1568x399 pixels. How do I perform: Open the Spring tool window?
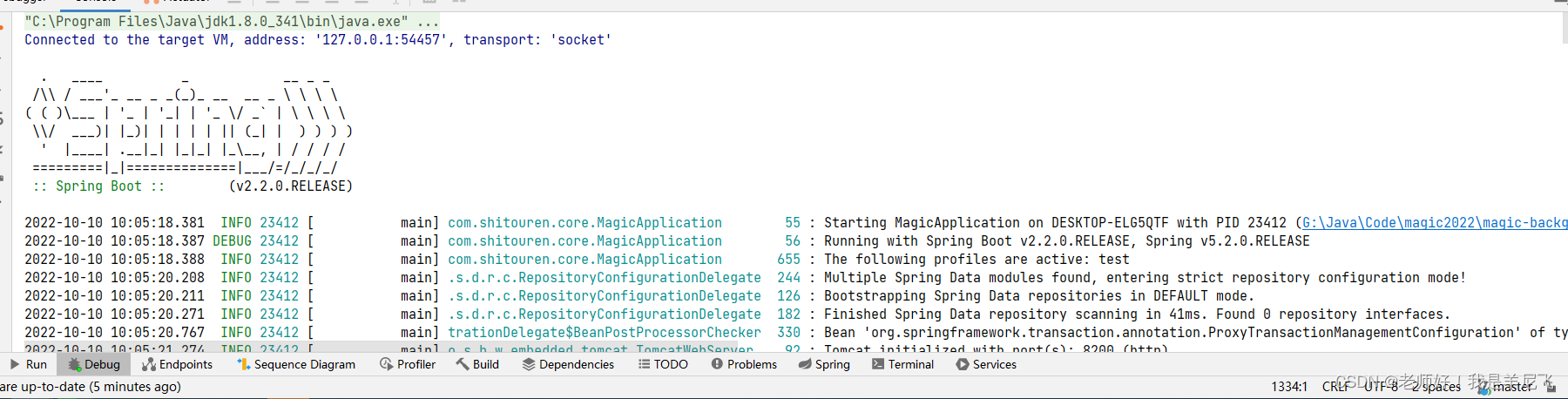pos(824,364)
